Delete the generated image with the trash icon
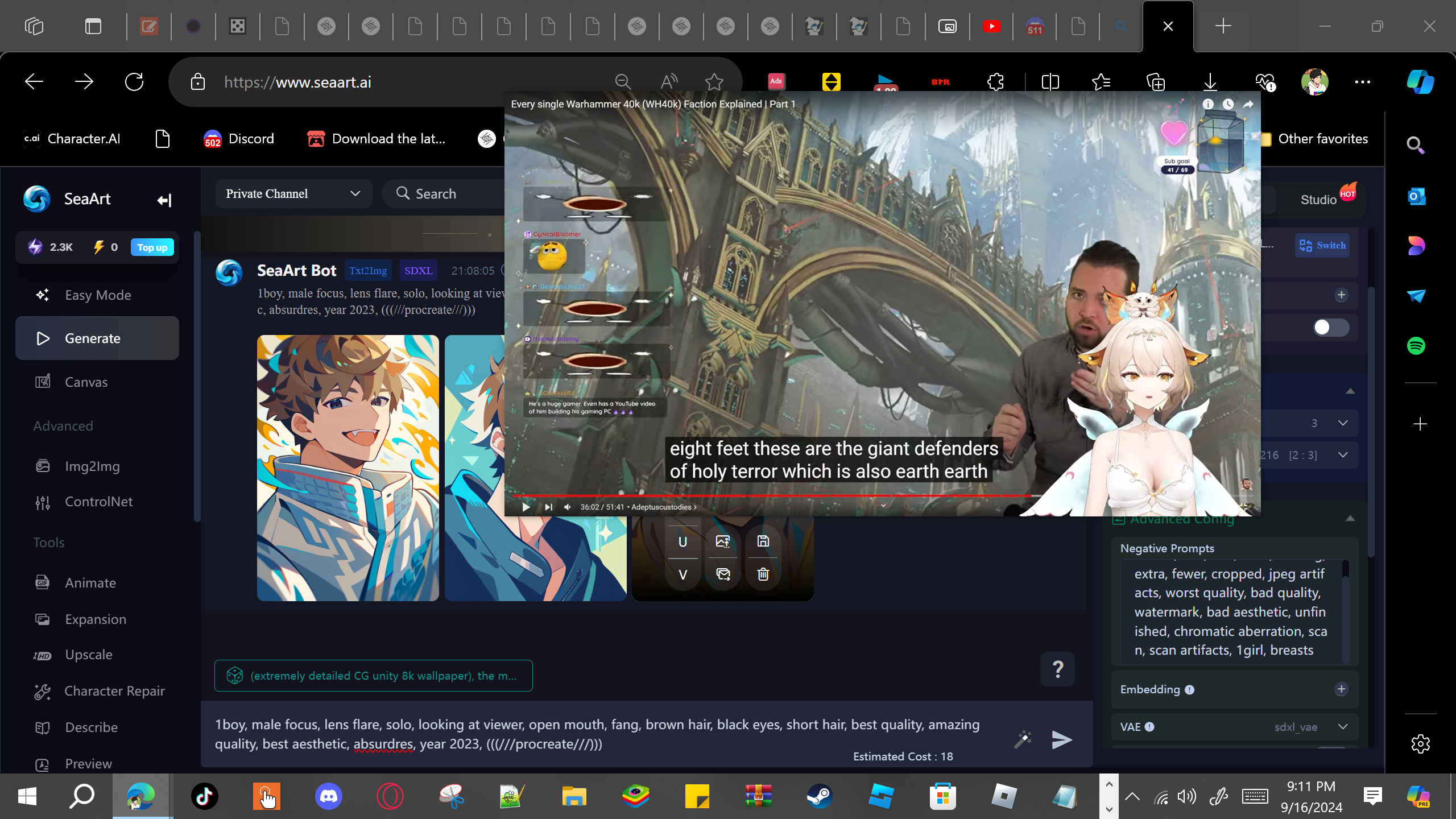Image resolution: width=1456 pixels, height=819 pixels. (x=763, y=574)
